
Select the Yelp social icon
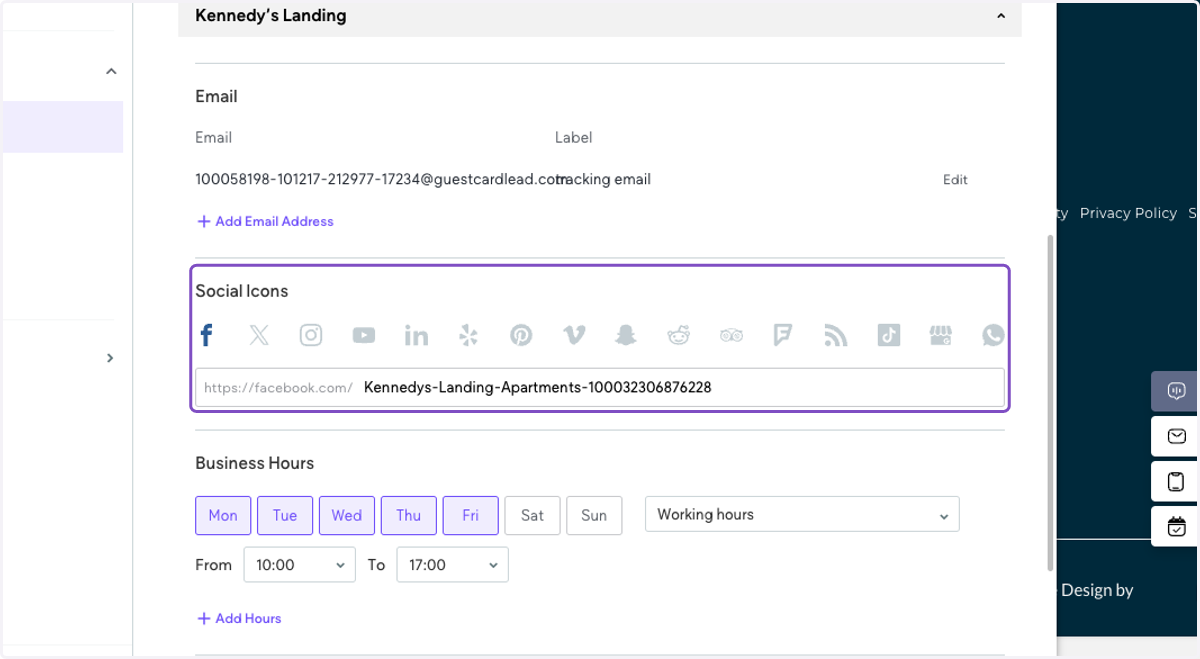[469, 335]
